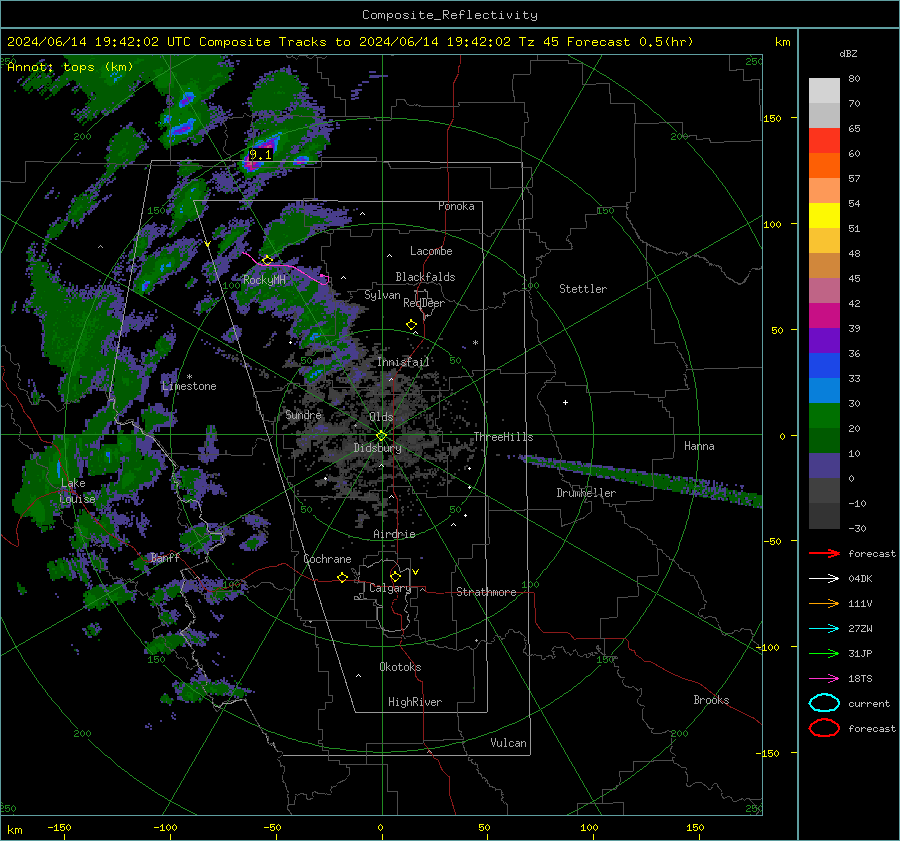The height and width of the screenshot is (841, 900).
Task: Click yellow diamond marker near Cochrane
Action: (x=342, y=578)
